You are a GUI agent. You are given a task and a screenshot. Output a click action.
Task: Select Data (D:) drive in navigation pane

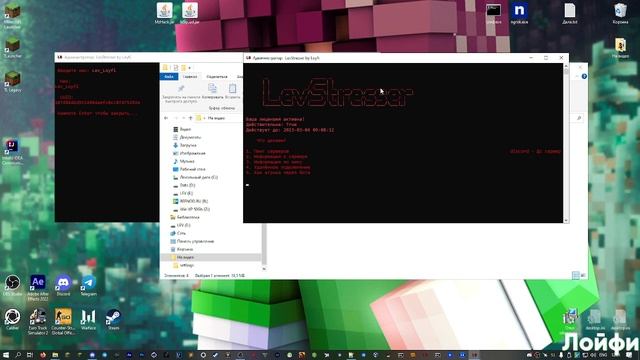(x=187, y=185)
